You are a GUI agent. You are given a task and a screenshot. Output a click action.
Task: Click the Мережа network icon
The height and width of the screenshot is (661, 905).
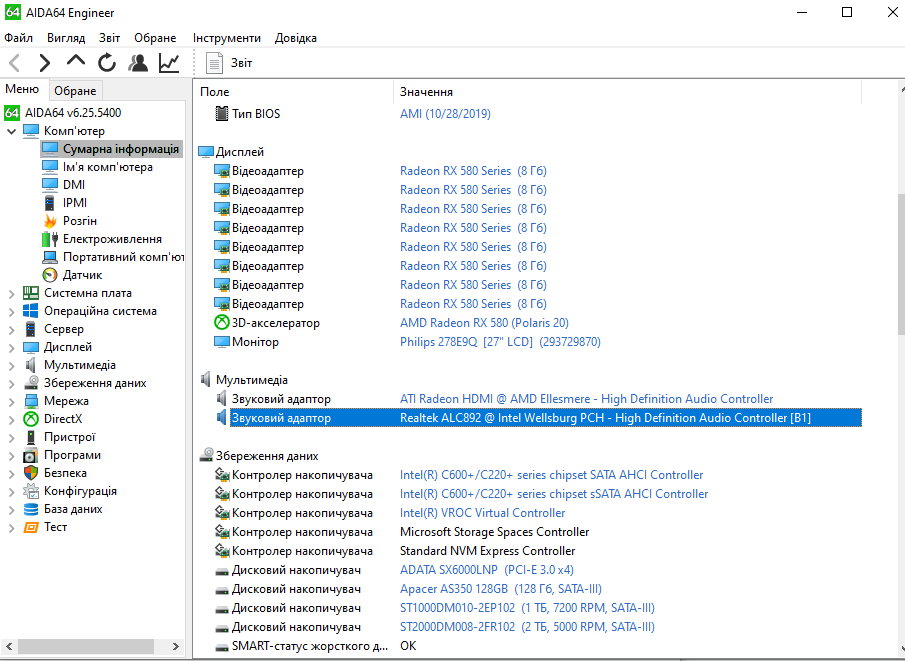click(x=31, y=401)
